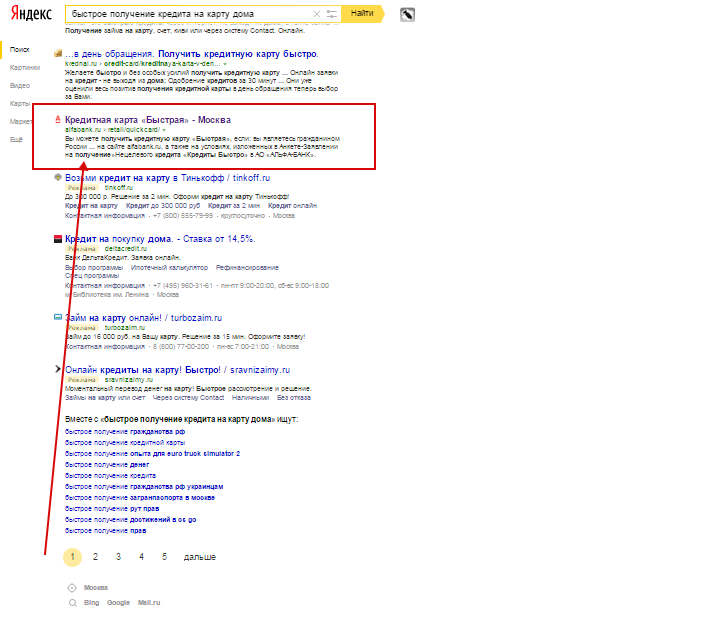The width and height of the screenshot is (711, 618).
Task: Click the Alfabank favicon icon
Action: (x=58, y=120)
